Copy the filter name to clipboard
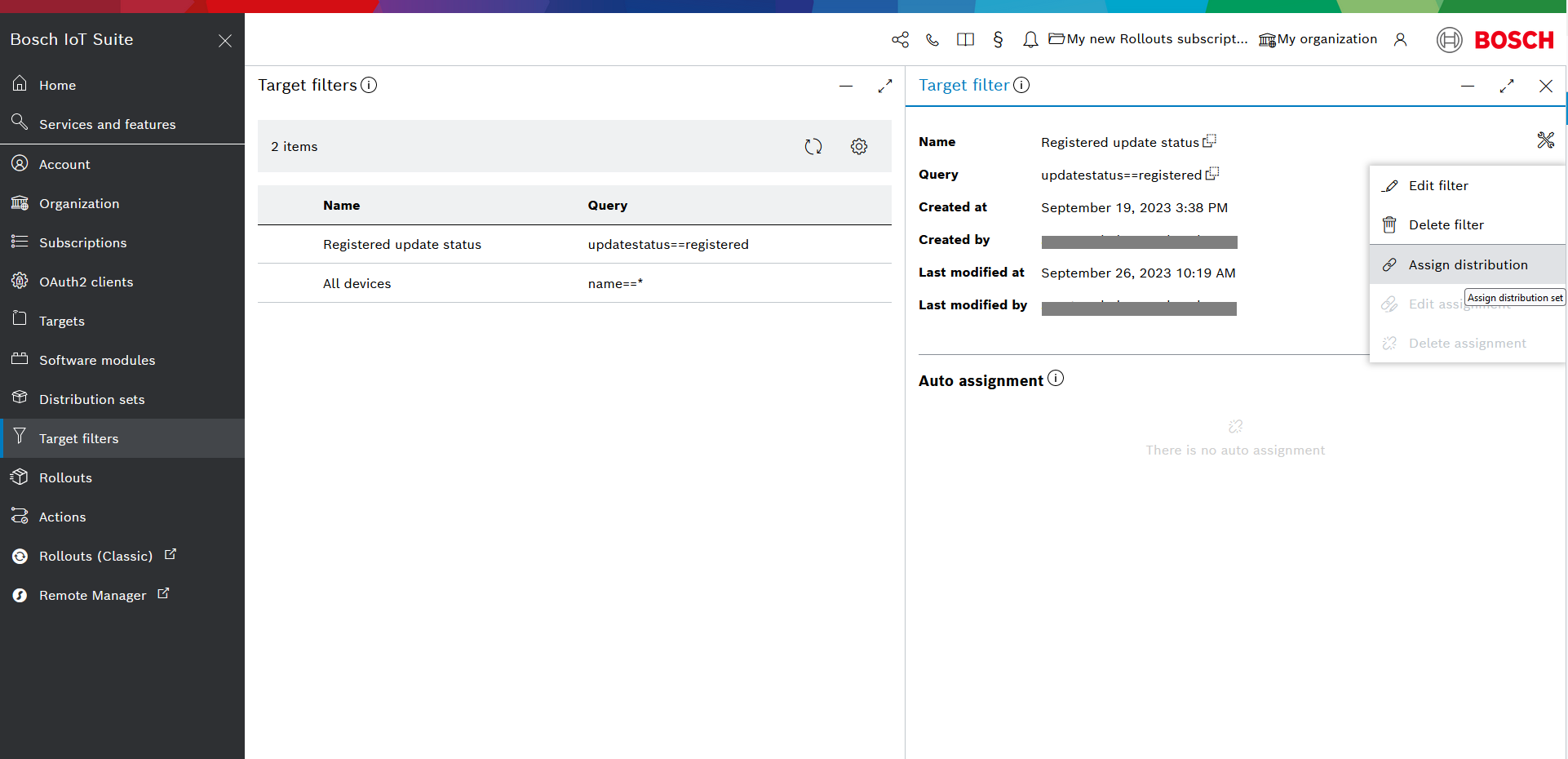The height and width of the screenshot is (759, 1568). tap(1210, 141)
